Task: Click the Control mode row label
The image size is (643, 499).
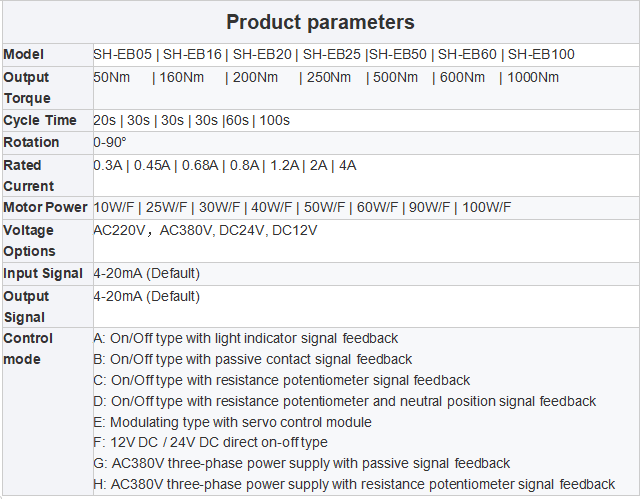Action: tap(29, 348)
